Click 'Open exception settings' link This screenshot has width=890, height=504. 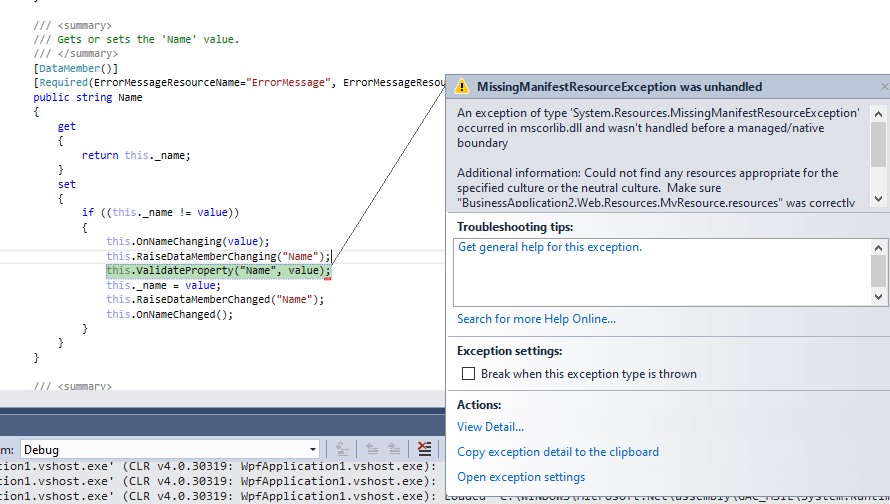521,477
